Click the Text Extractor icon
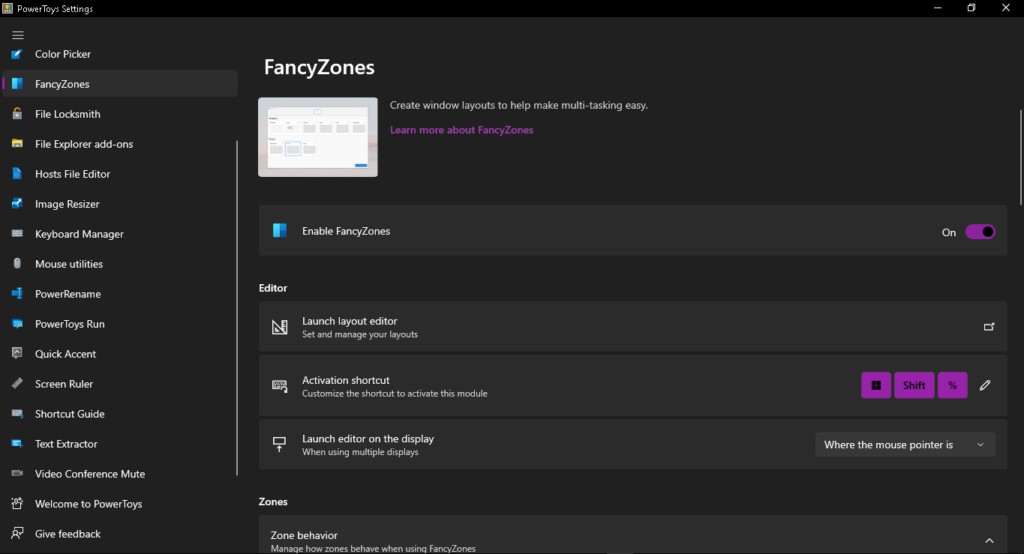Image resolution: width=1024 pixels, height=554 pixels. 17,444
